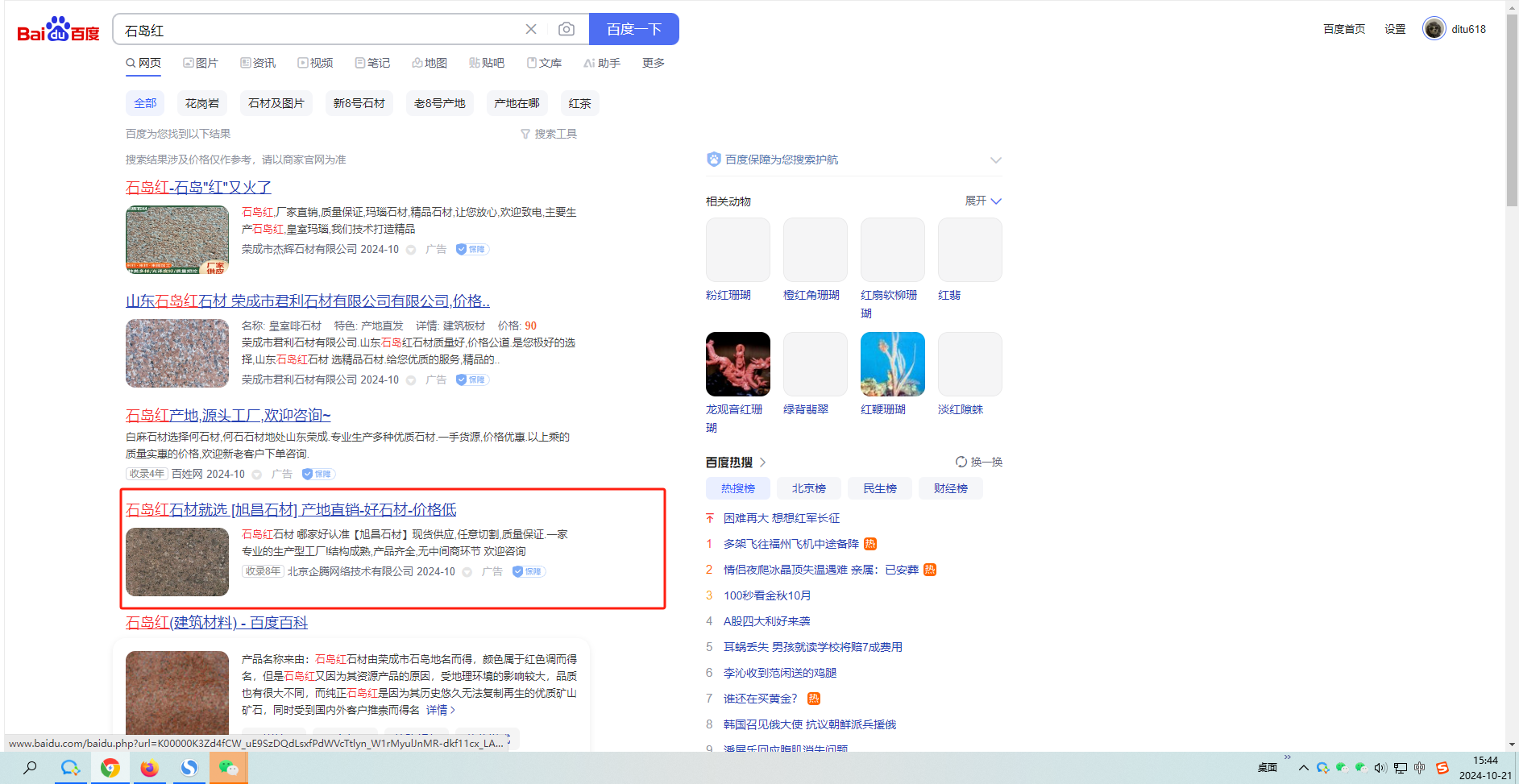Click the 红鞭珊瑚 blue coral thumbnail

893,364
